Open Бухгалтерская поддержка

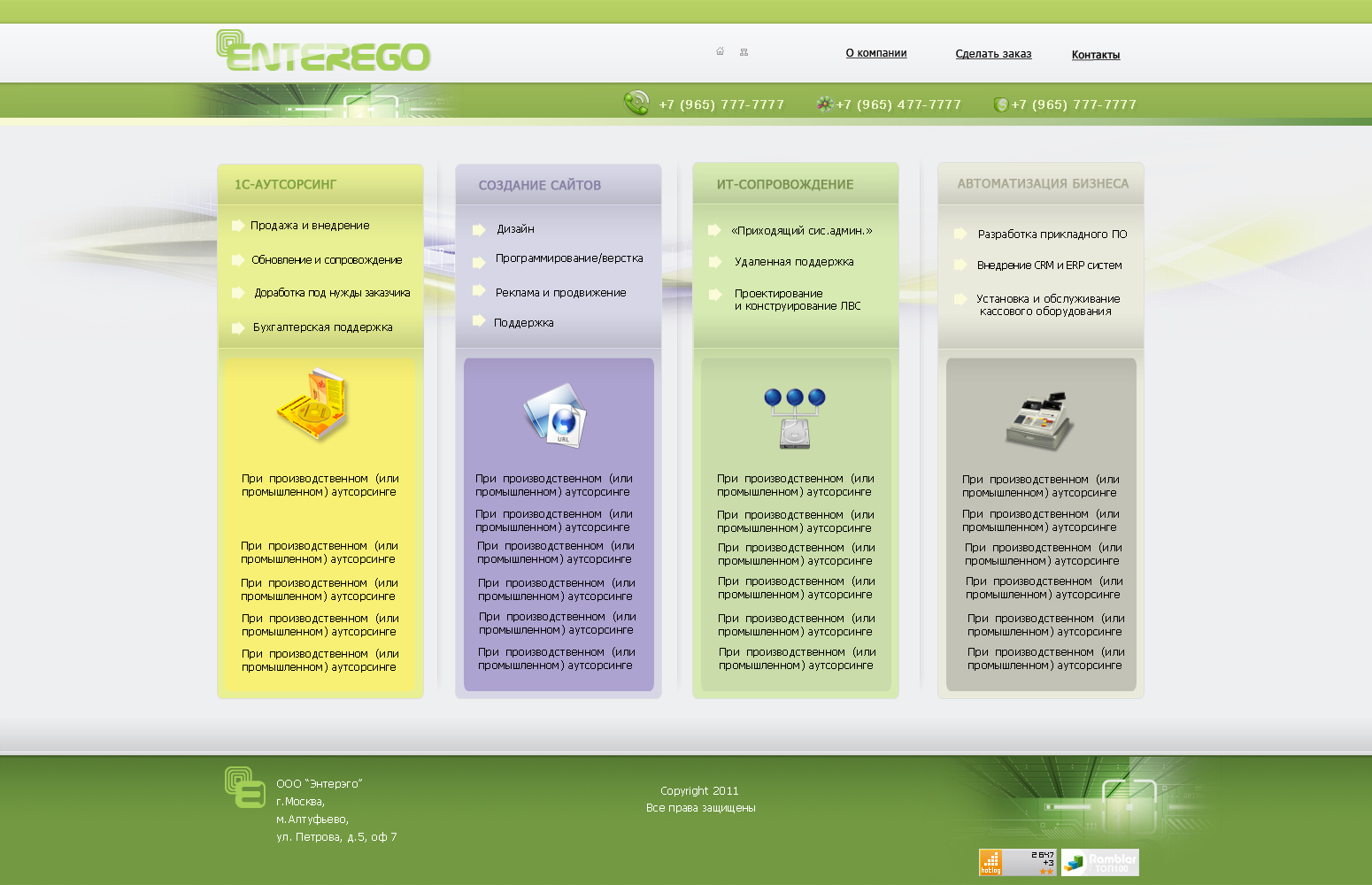tap(322, 327)
